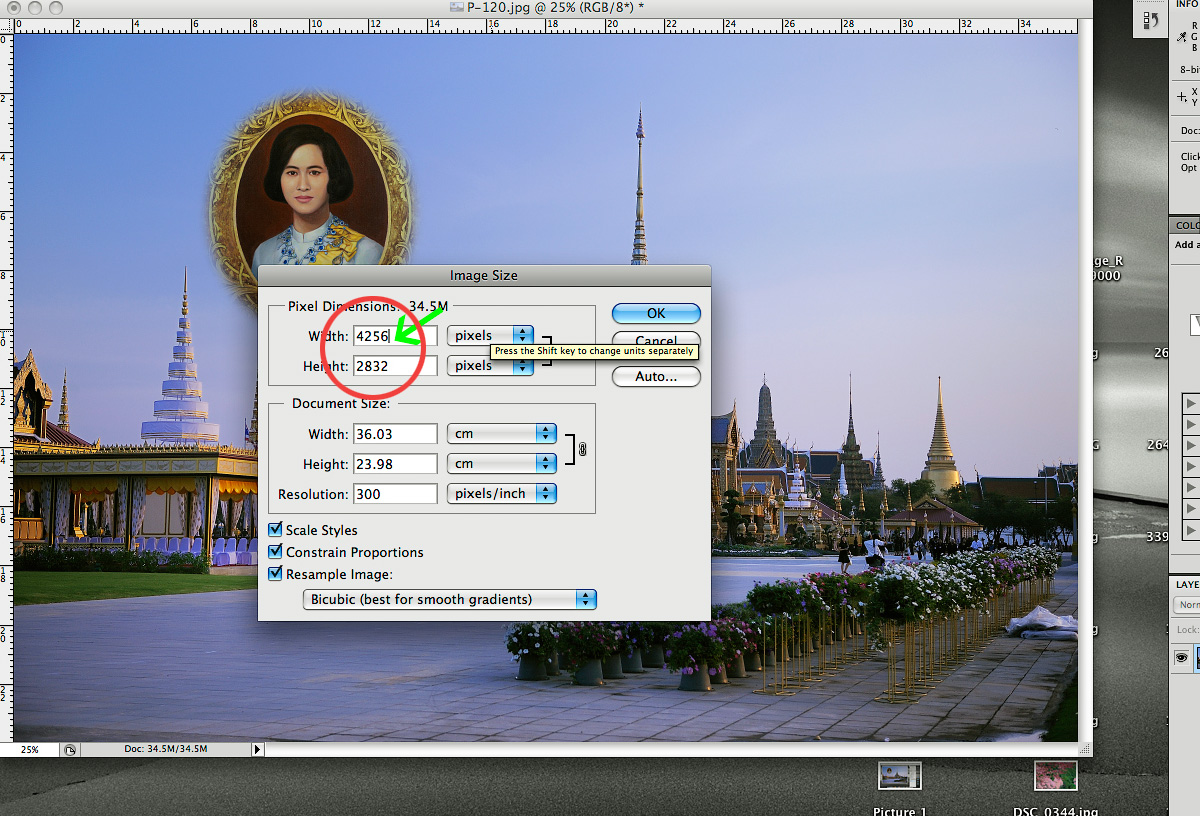Click the status bar icon beside 25% zoom
The image size is (1200, 816).
point(69,749)
